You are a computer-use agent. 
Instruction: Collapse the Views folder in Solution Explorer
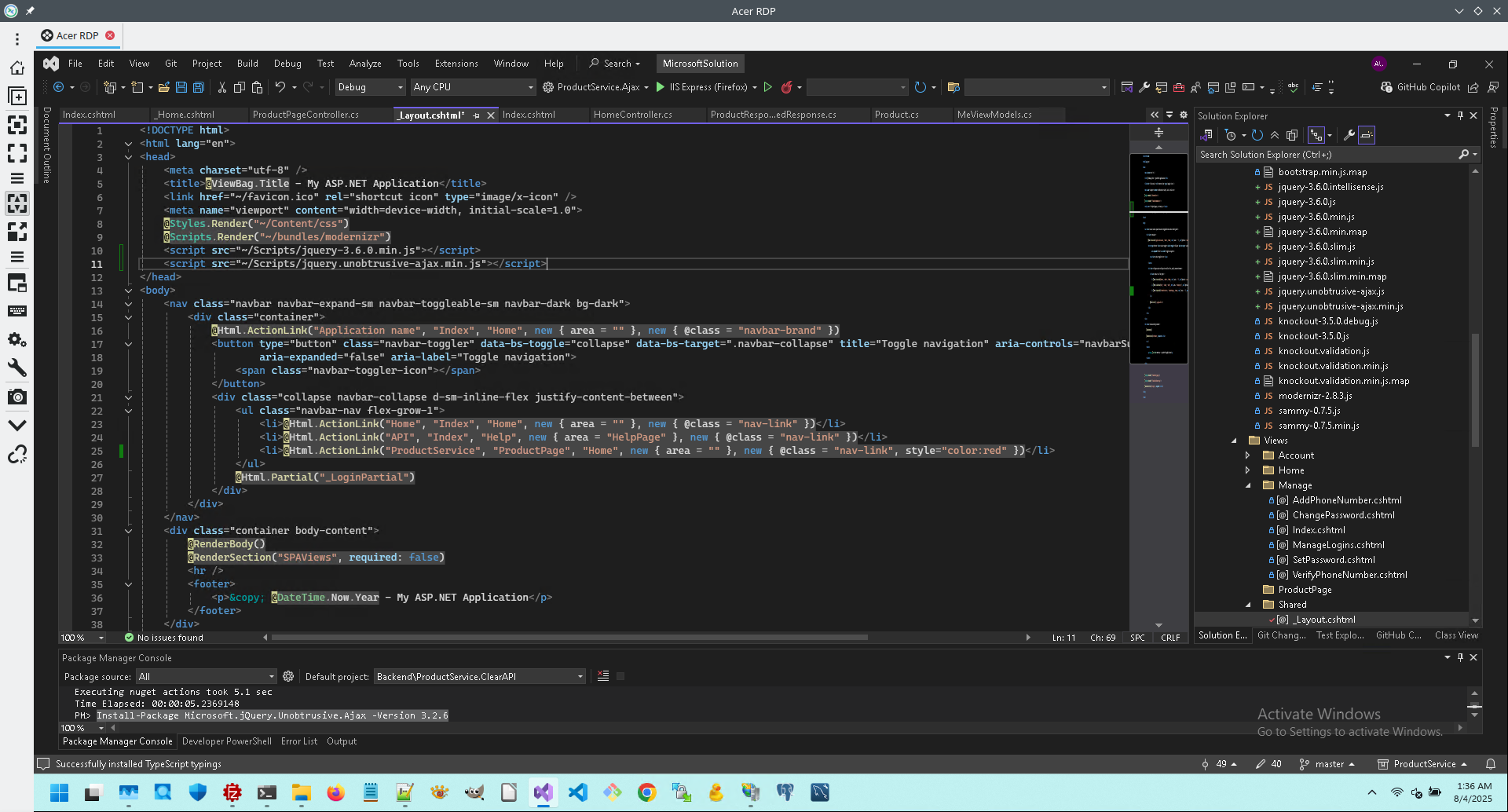pyautogui.click(x=1234, y=441)
